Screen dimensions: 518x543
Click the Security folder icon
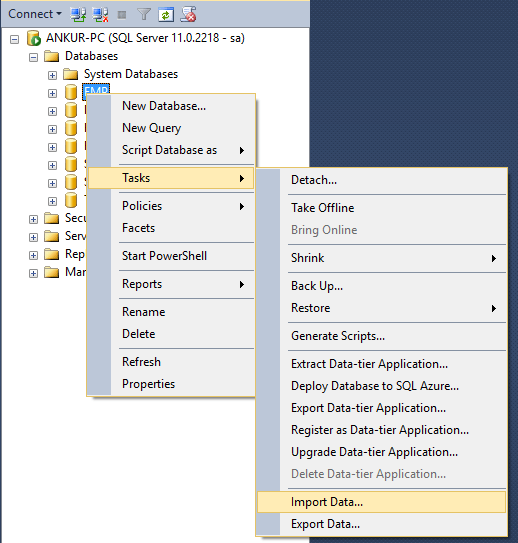click(52, 218)
